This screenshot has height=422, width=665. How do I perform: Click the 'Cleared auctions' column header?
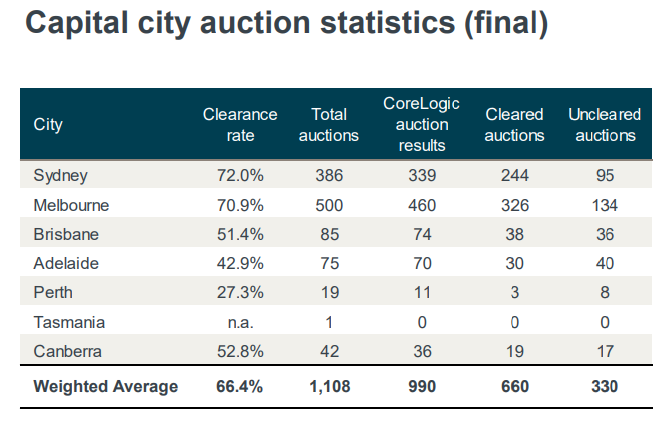coord(514,125)
